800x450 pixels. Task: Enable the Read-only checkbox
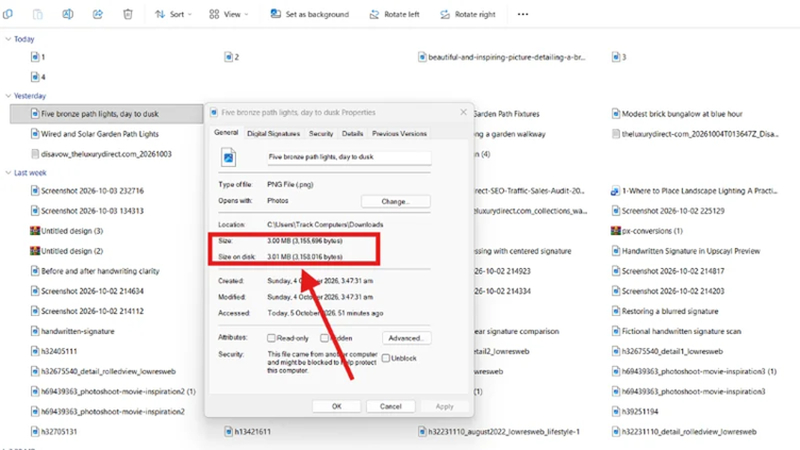point(271,338)
